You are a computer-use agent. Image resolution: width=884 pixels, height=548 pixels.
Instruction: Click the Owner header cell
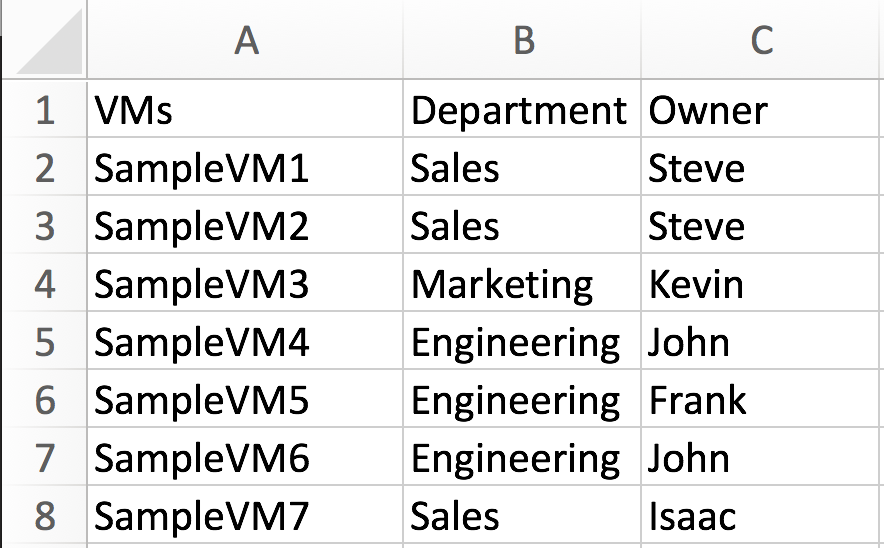pos(762,110)
